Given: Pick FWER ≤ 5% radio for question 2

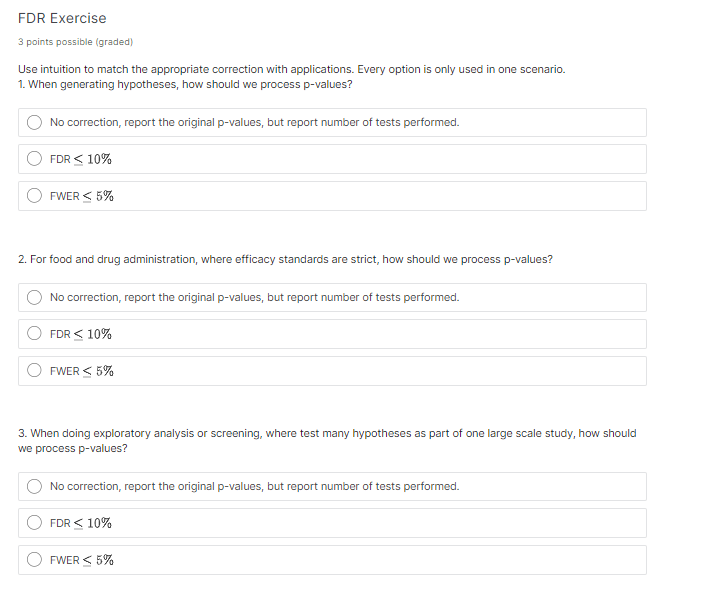Looking at the screenshot, I should pos(34,370).
